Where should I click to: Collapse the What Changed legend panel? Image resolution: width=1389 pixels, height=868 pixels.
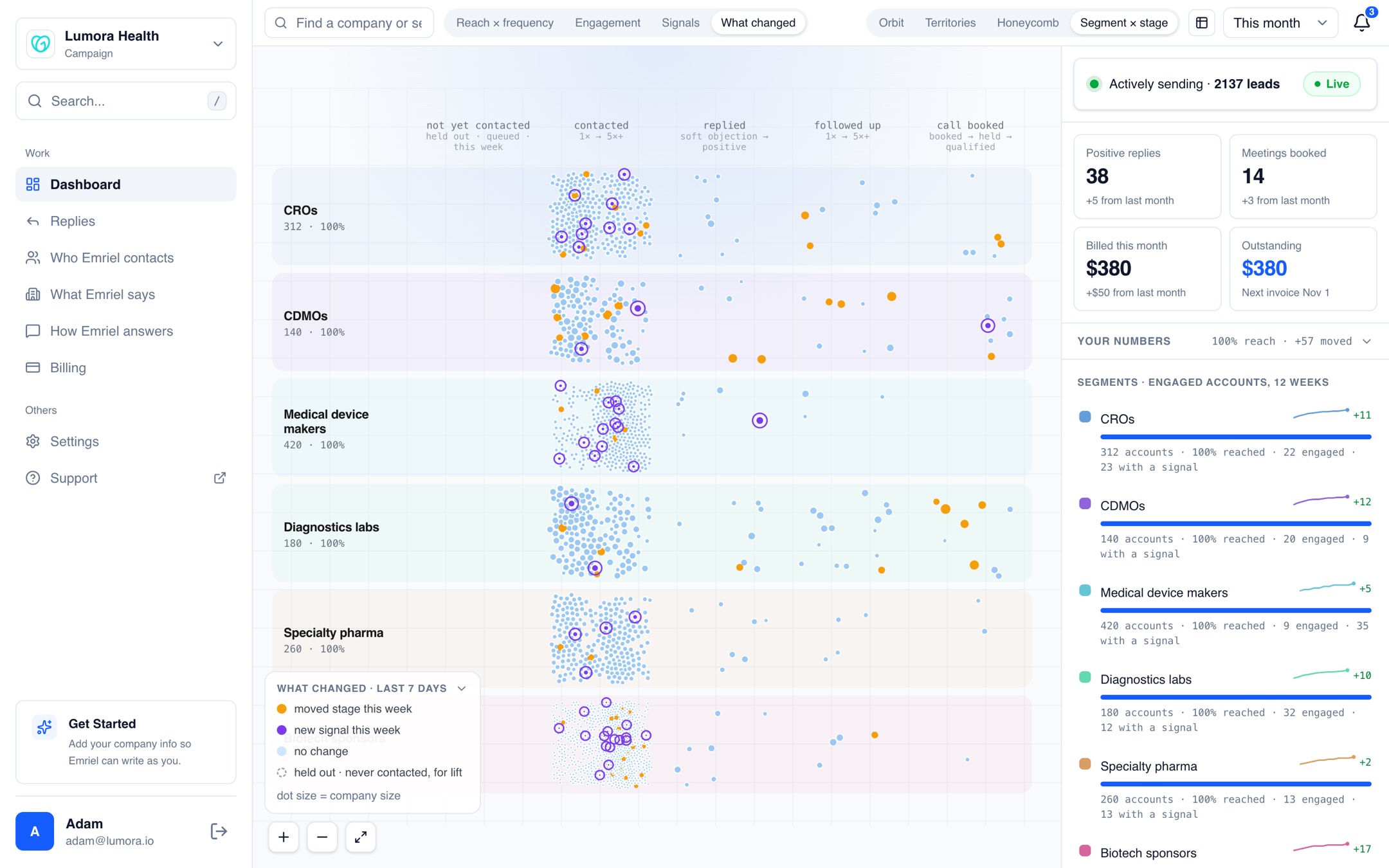(x=462, y=688)
